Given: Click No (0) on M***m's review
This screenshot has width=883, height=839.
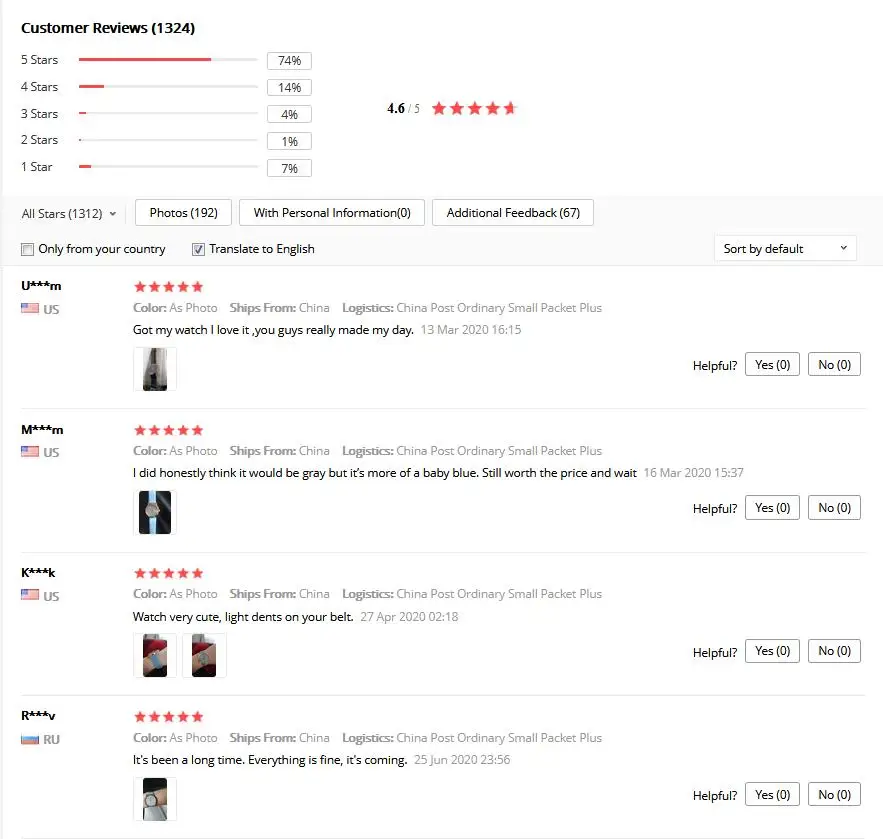Looking at the screenshot, I should 834,508.
